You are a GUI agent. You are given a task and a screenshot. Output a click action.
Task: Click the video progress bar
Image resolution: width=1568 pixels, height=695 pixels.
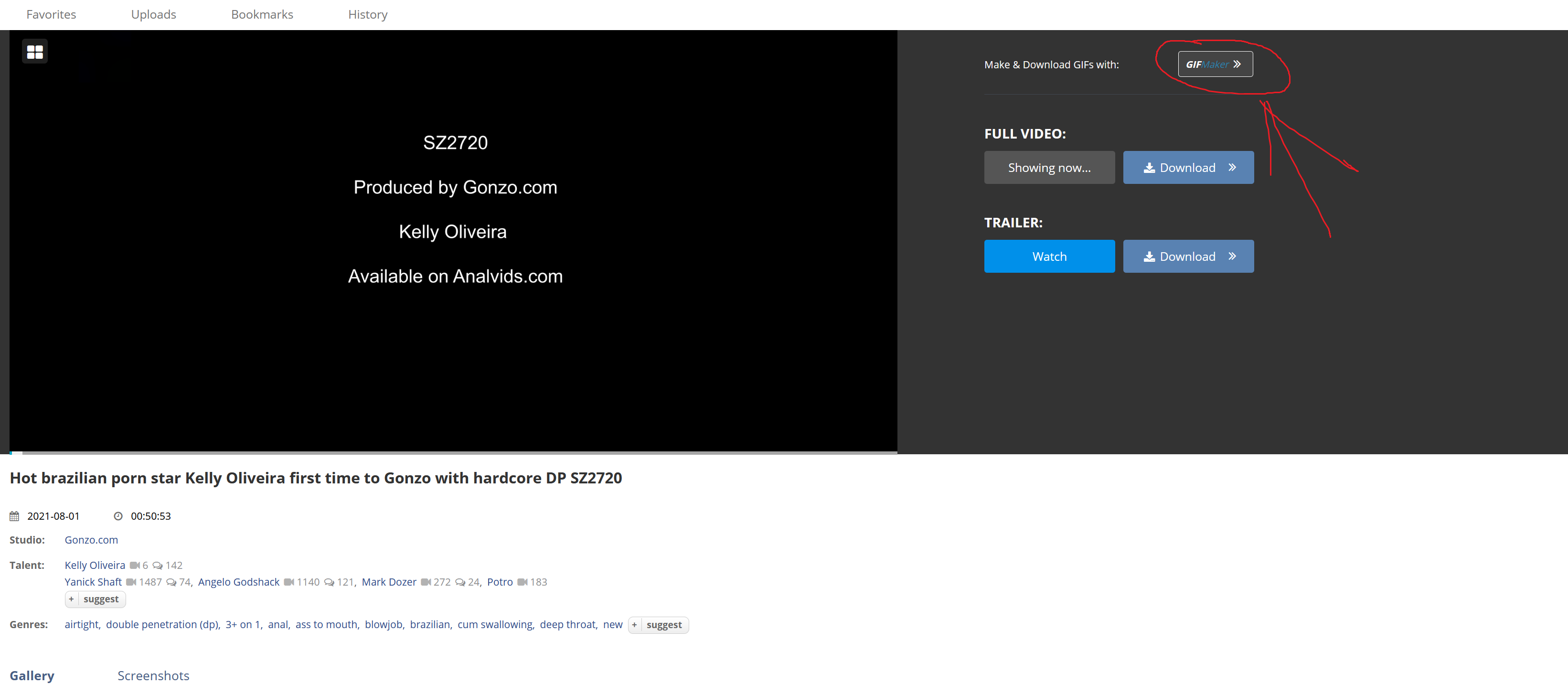453,452
